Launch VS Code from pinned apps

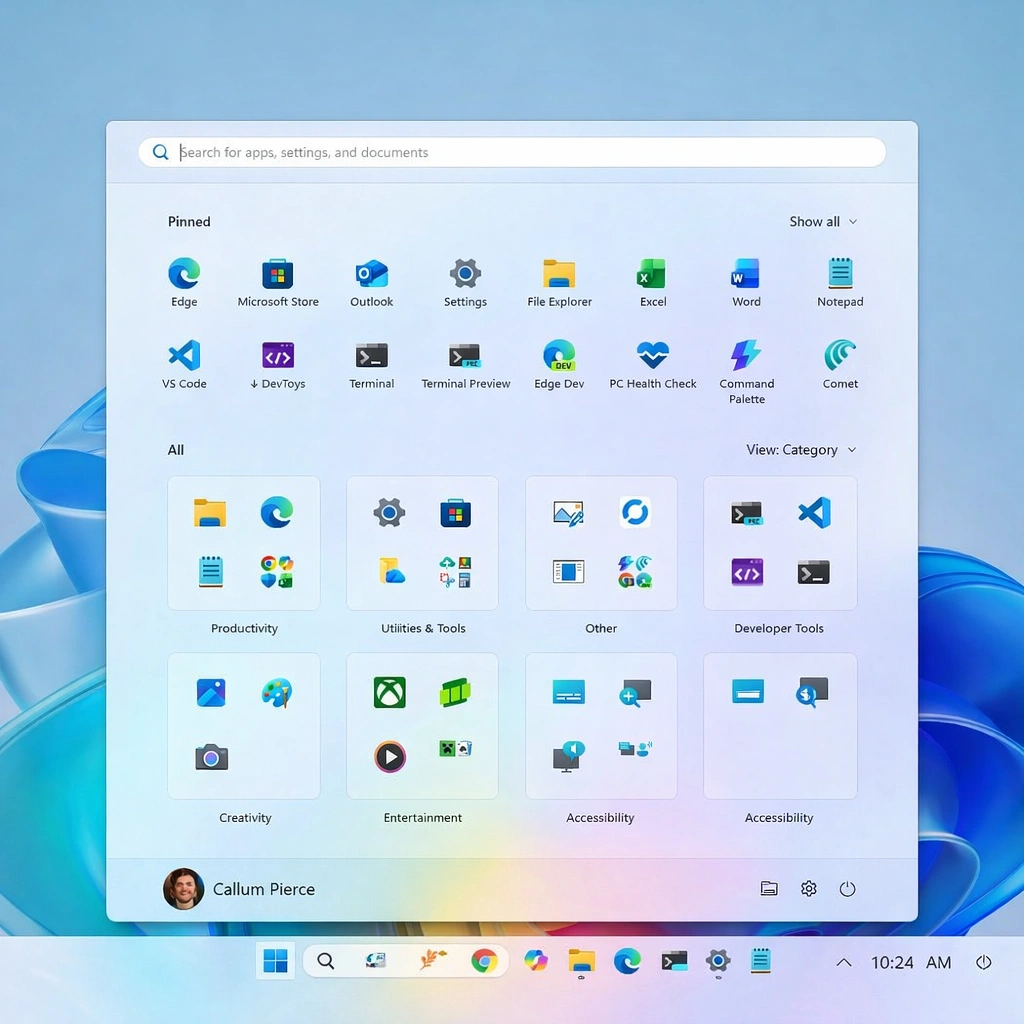(x=184, y=362)
